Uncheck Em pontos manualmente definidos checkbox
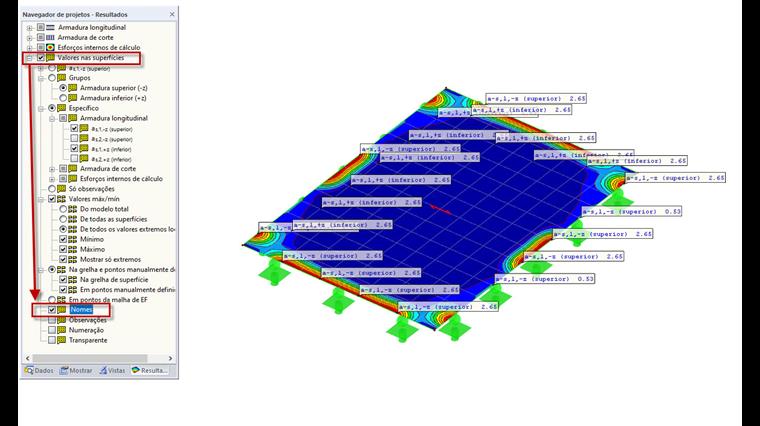Image resolution: width=760 pixels, height=426 pixels. [63, 290]
